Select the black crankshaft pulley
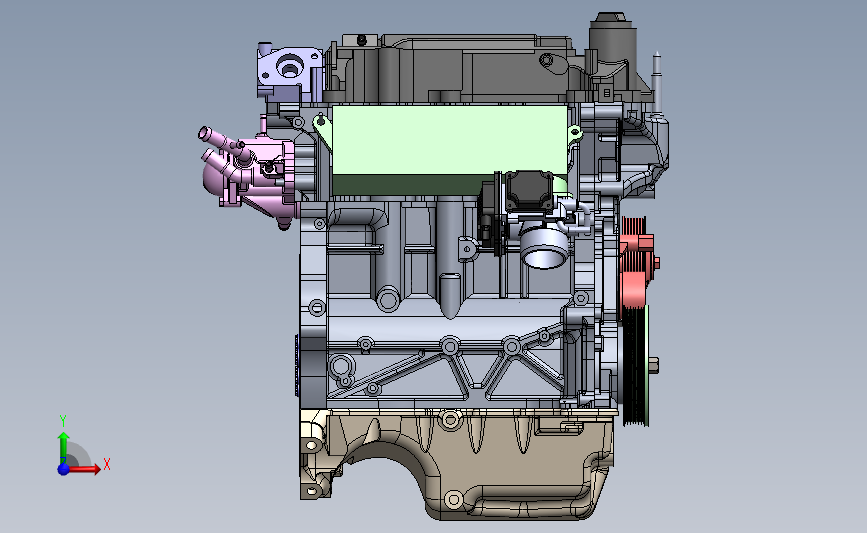This screenshot has height=533, width=867. tap(635, 365)
